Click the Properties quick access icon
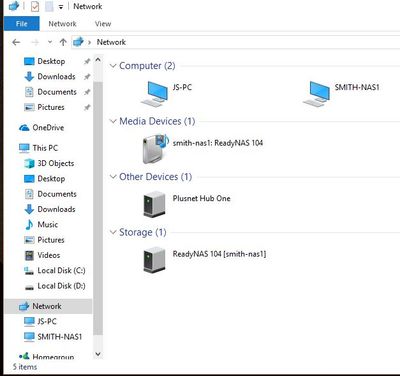Image resolution: width=400 pixels, height=376 pixels. pyautogui.click(x=35, y=6)
